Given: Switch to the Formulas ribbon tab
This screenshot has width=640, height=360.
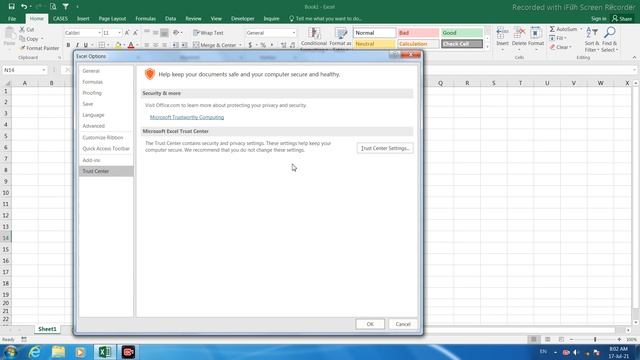Looking at the screenshot, I should pos(145,19).
